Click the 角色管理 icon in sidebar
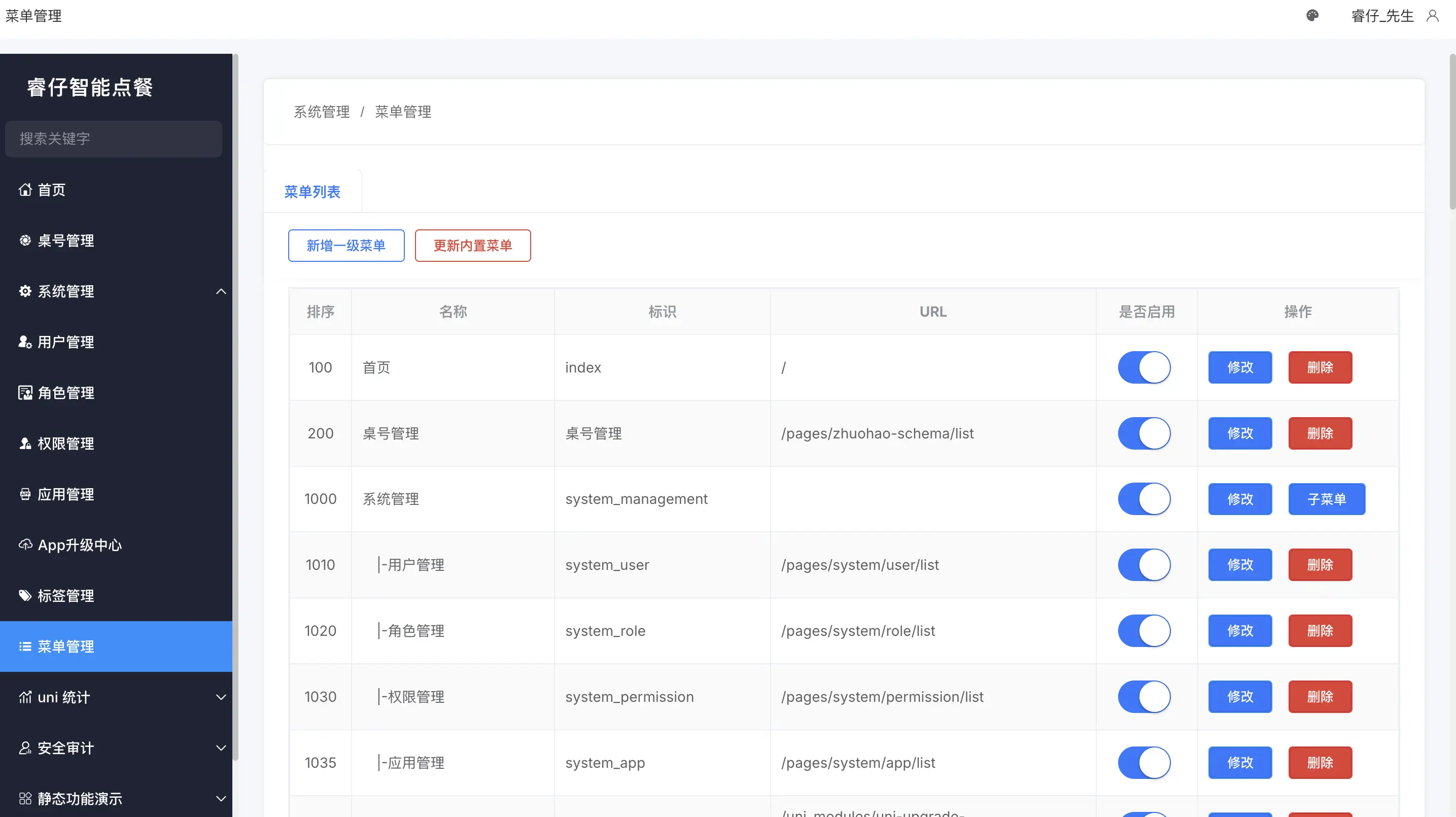Viewport: 1456px width, 817px height. [x=25, y=392]
